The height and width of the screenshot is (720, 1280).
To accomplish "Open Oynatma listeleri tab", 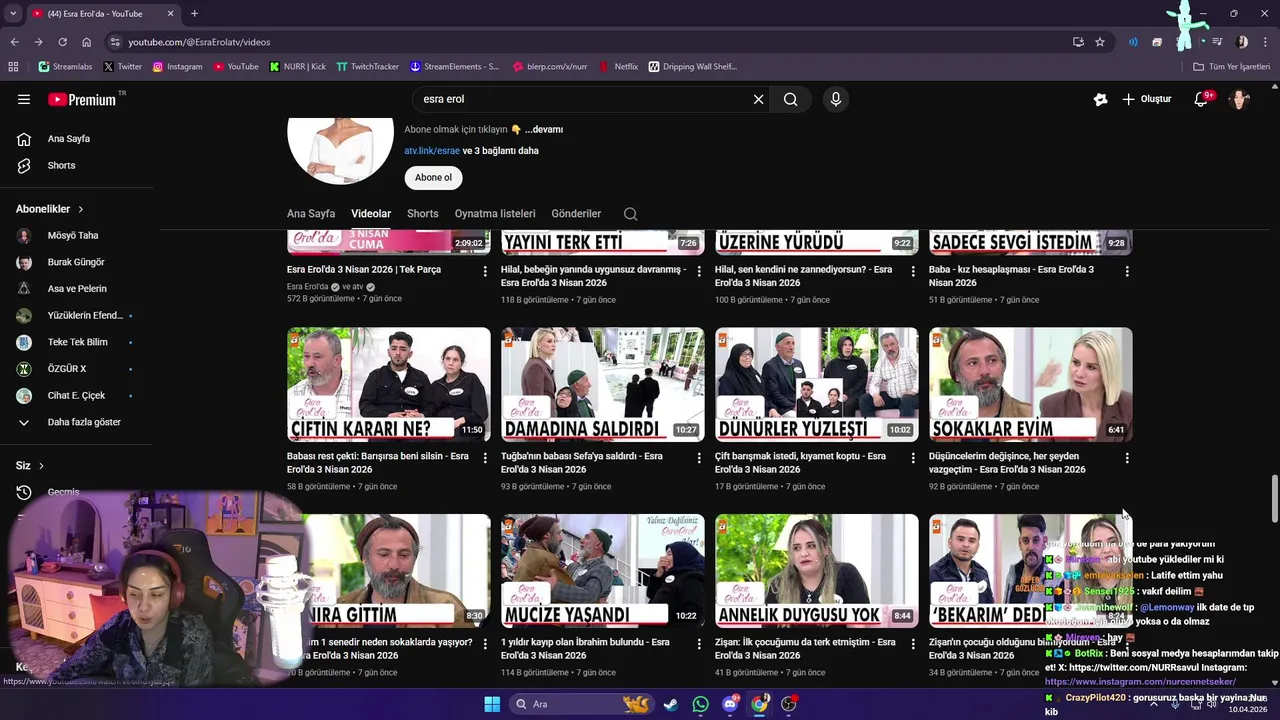I will pos(495,213).
